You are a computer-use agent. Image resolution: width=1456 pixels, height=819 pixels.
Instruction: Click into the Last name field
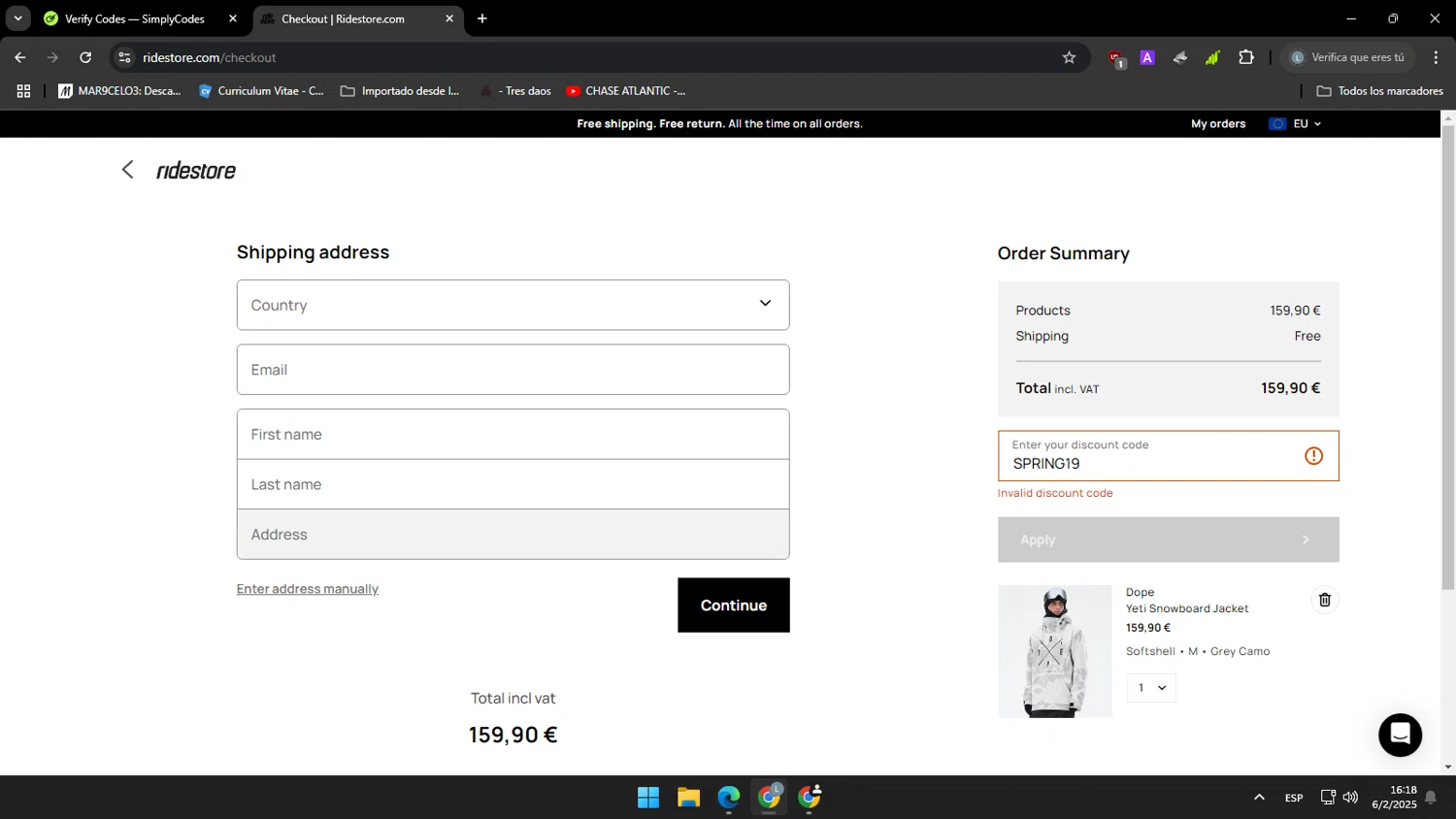click(513, 484)
